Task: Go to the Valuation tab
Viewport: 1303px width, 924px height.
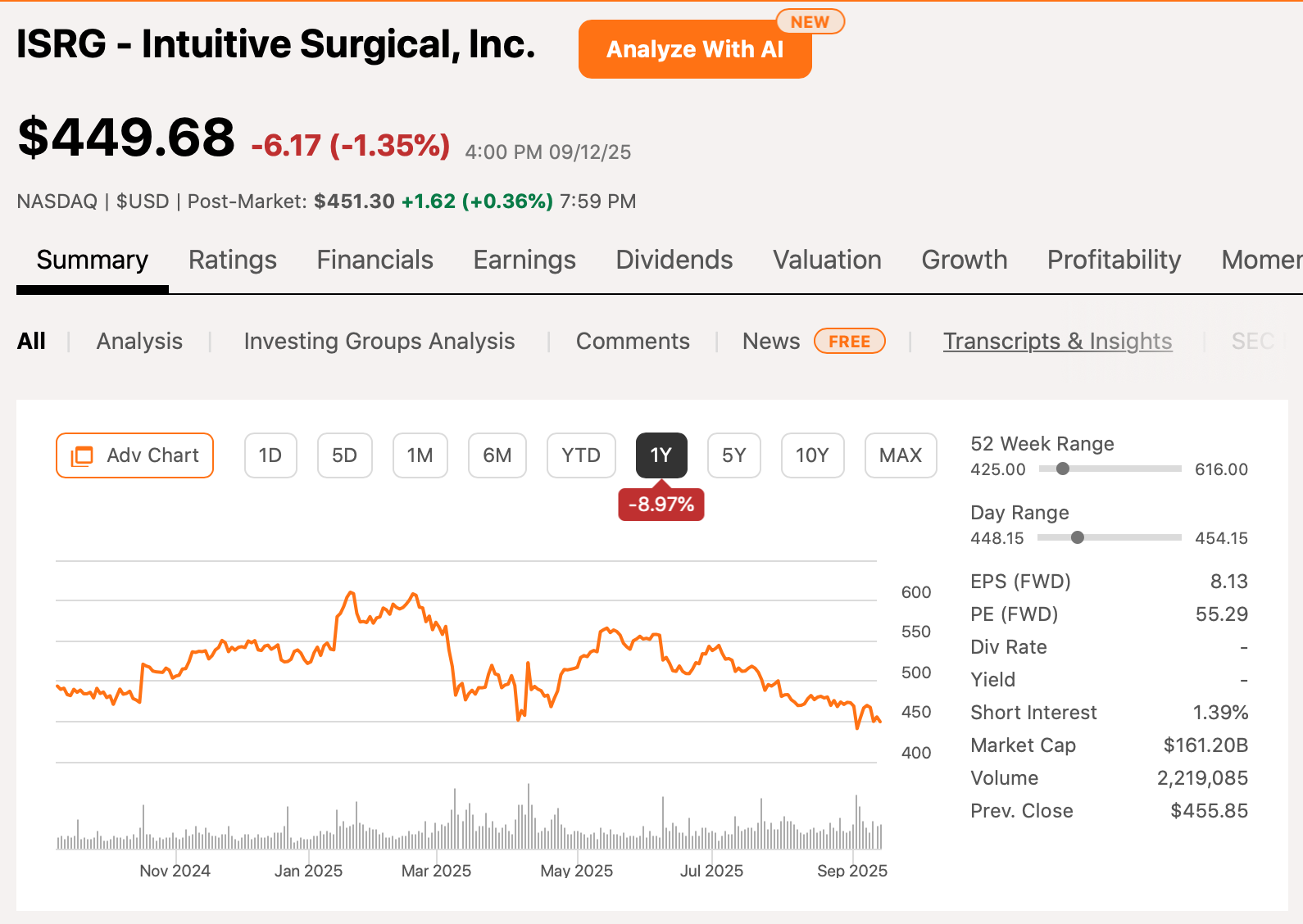Action: click(827, 260)
